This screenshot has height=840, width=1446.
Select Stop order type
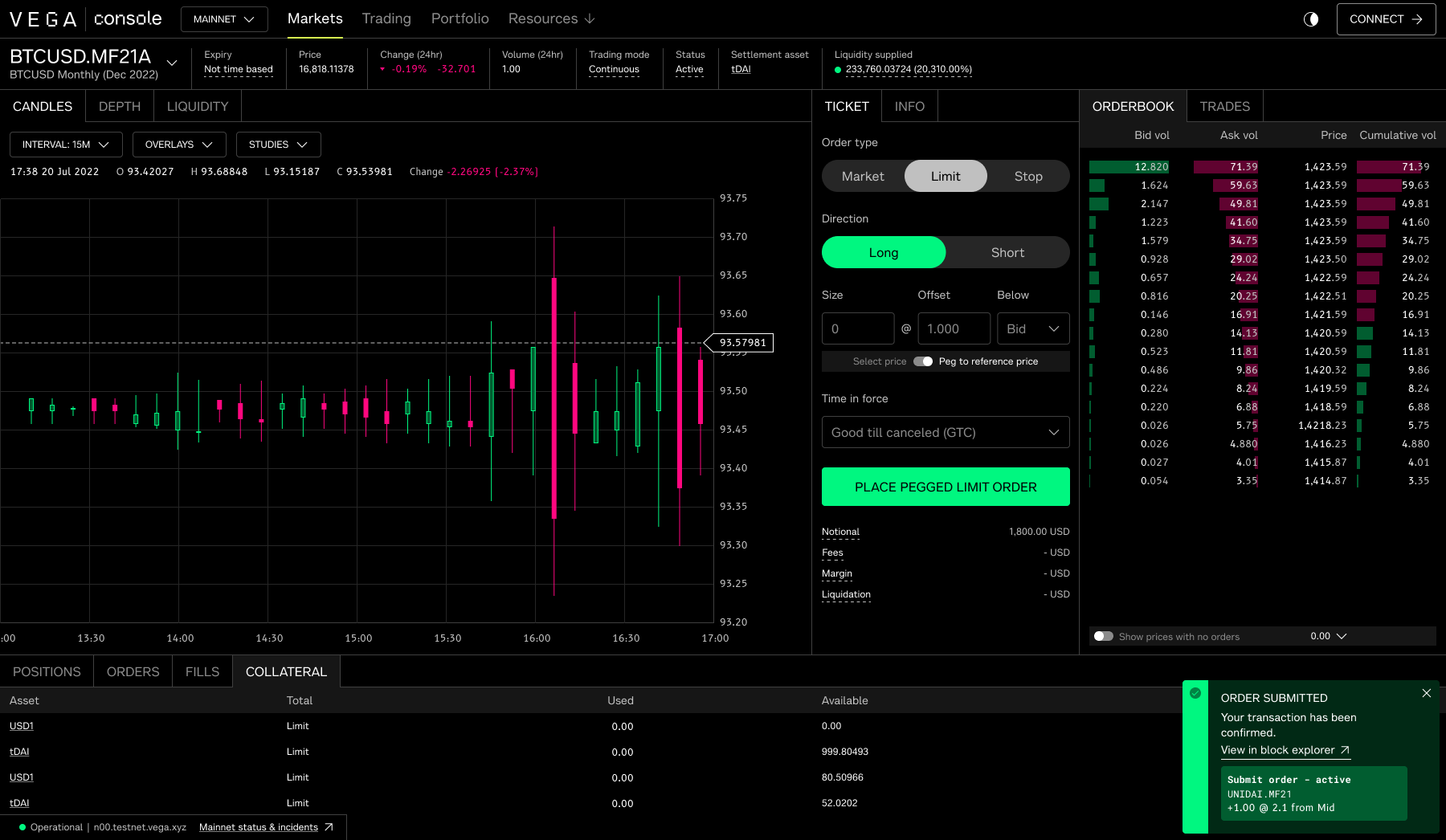(1028, 176)
